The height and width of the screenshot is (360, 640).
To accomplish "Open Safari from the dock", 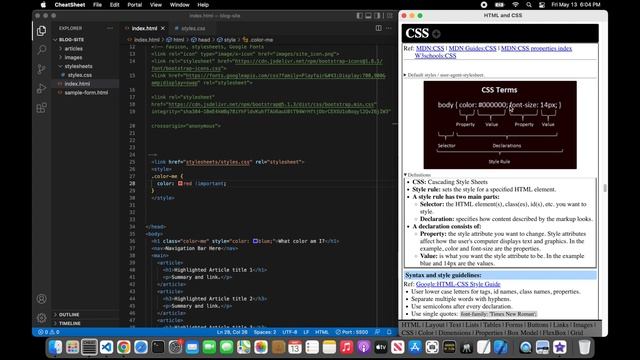I will [x=141, y=347].
